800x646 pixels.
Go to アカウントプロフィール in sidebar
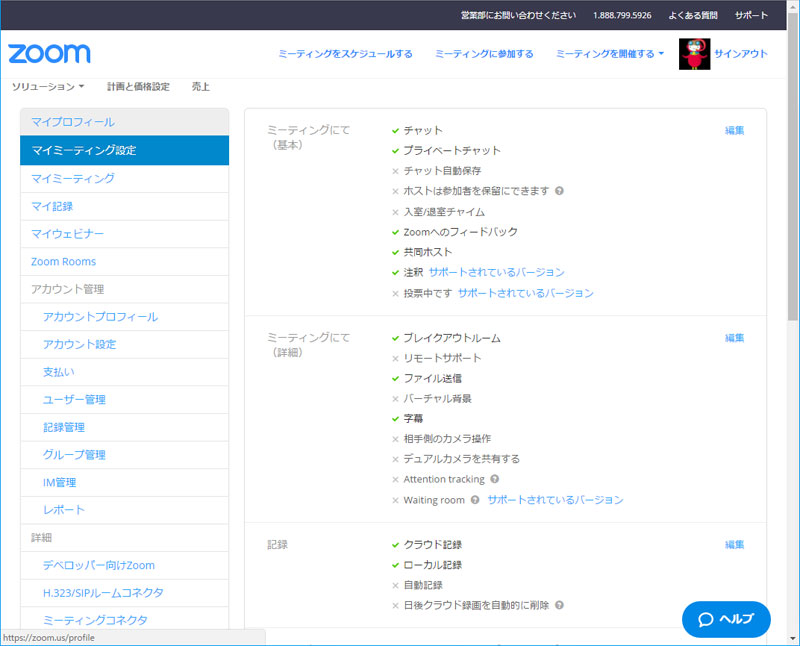(x=100, y=317)
